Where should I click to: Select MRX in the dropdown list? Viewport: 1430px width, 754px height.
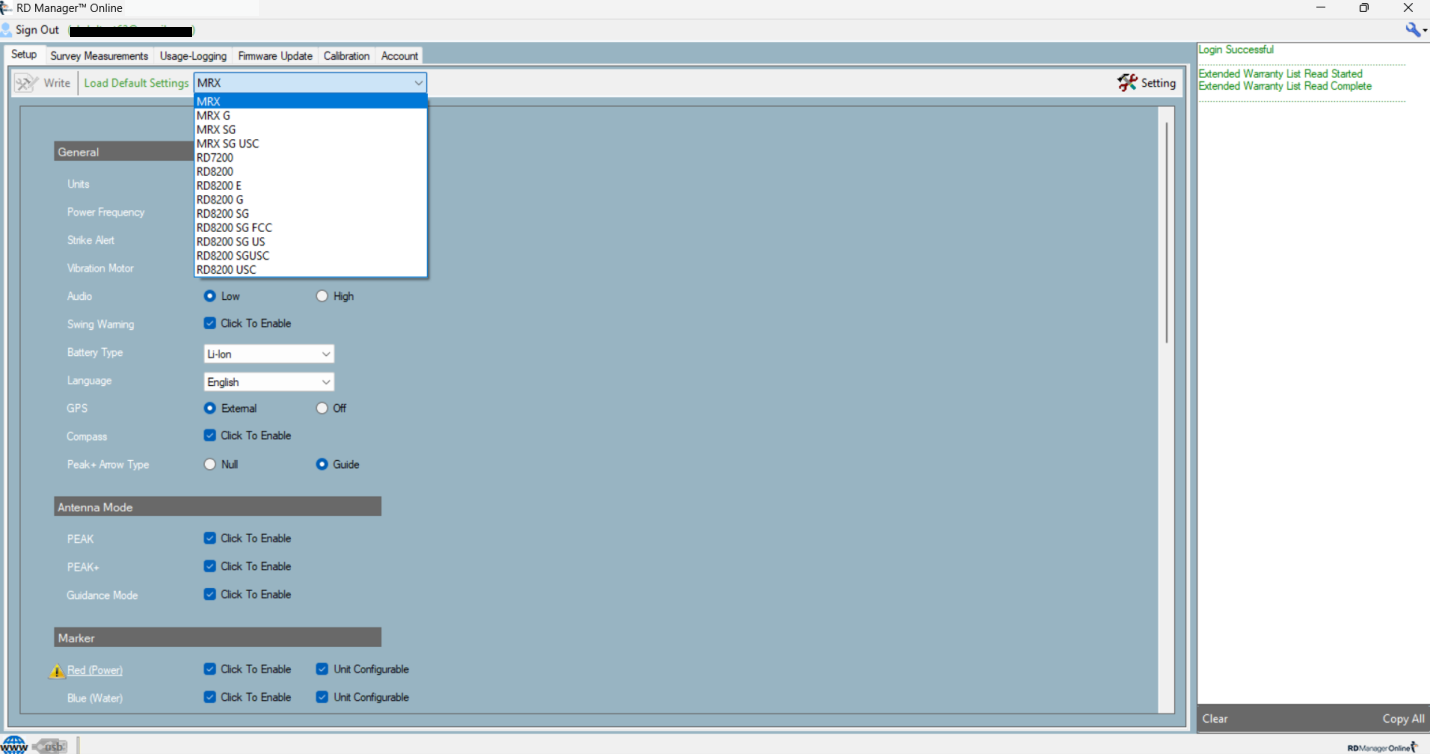(x=311, y=101)
